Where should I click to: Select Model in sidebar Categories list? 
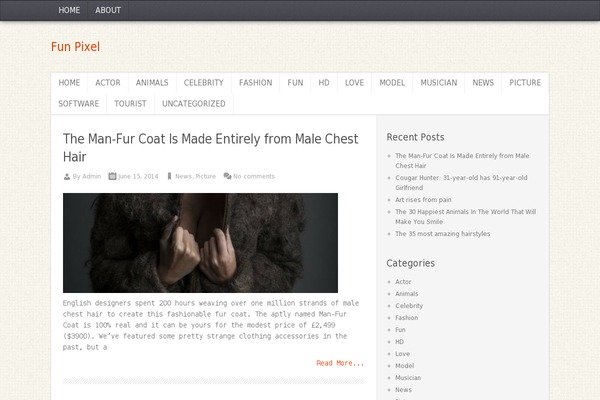pos(405,366)
